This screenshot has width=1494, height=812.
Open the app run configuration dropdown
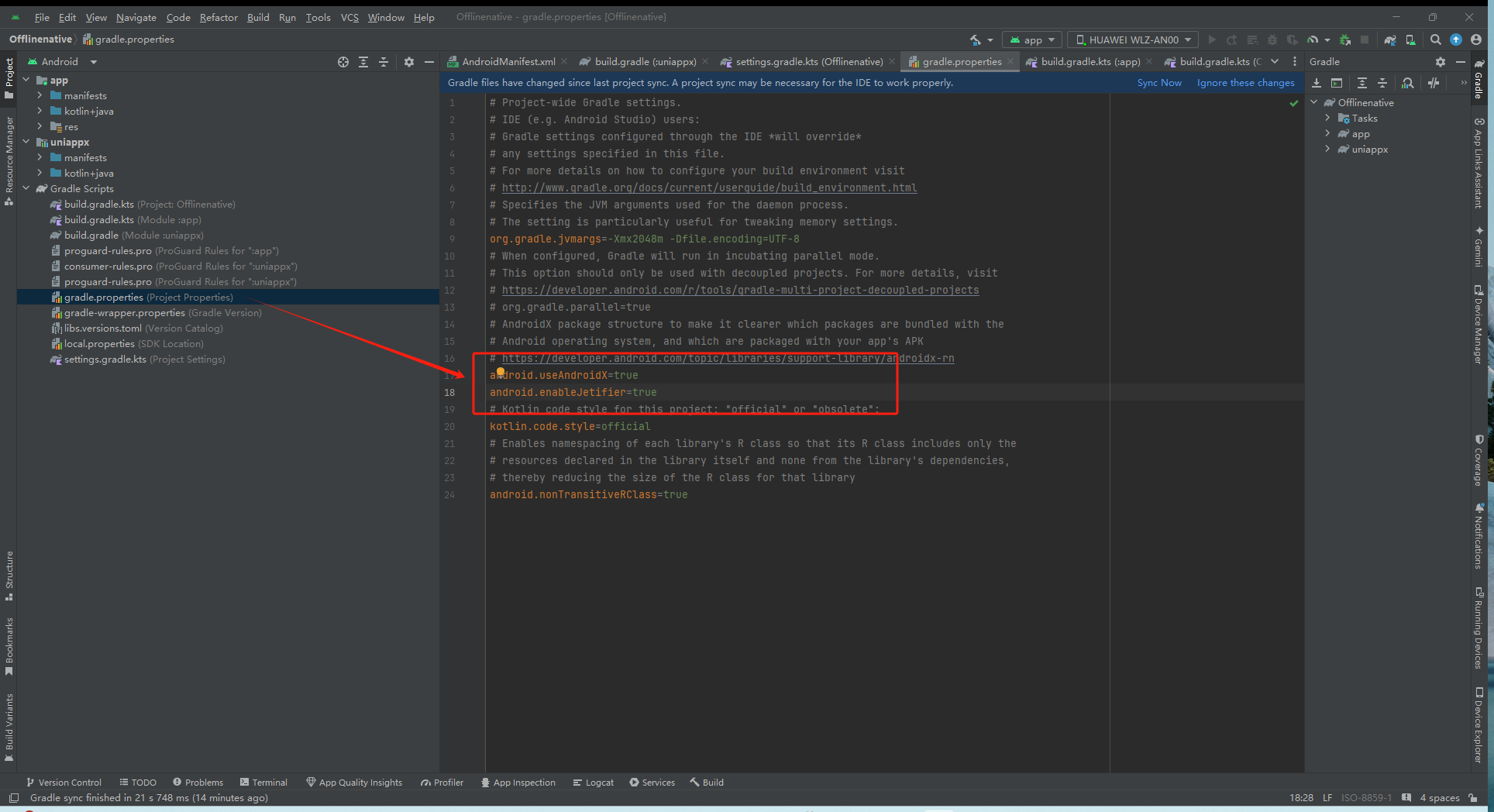[x=1032, y=40]
